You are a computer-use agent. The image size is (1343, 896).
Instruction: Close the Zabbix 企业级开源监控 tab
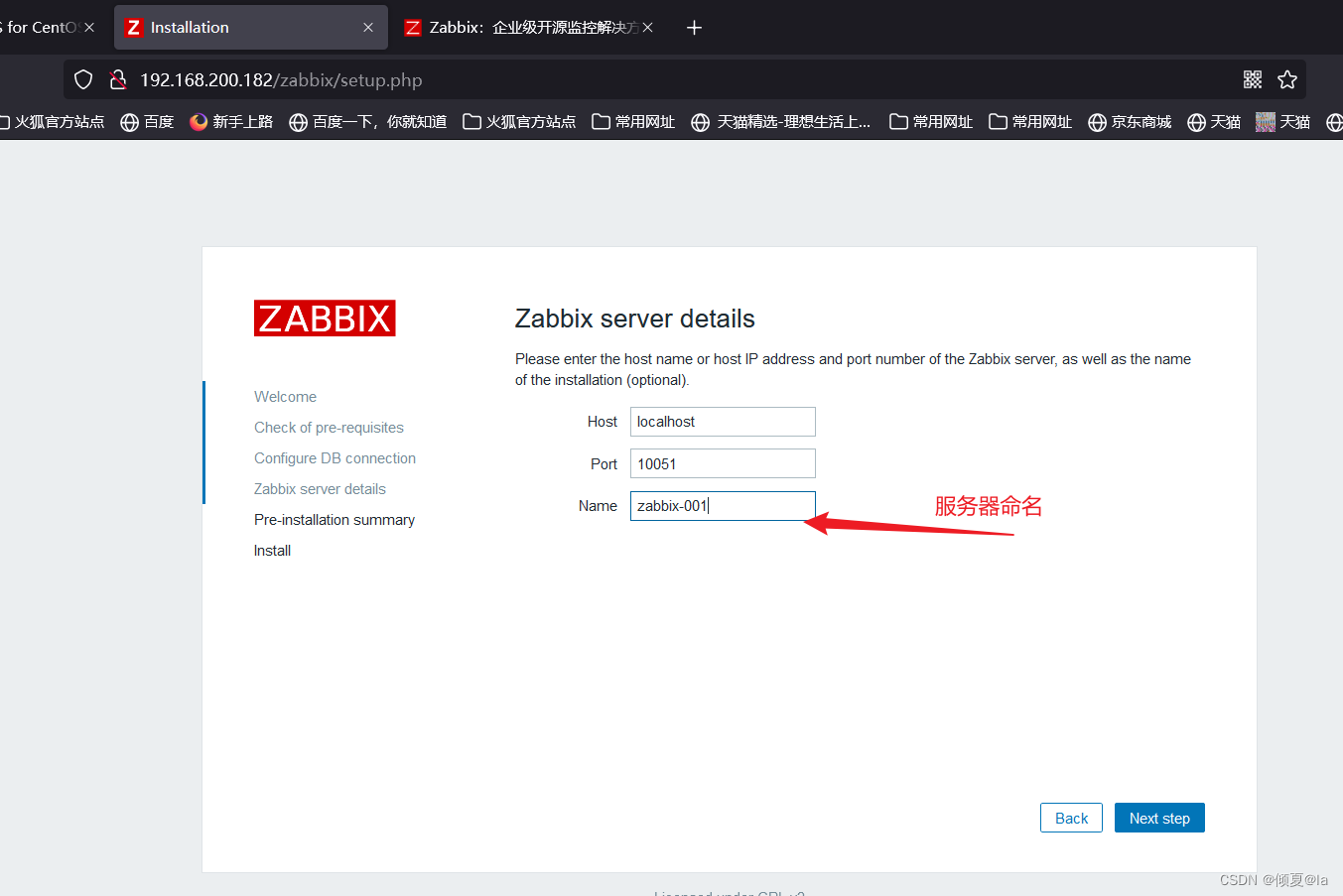pos(647,28)
